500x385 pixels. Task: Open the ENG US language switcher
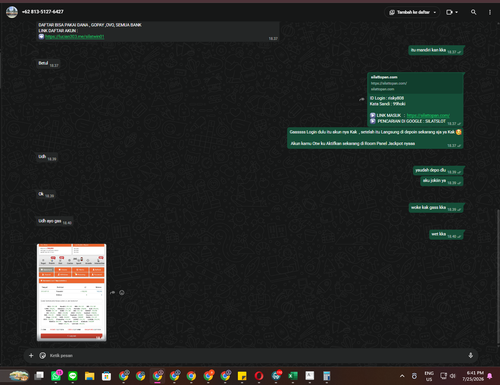(429, 376)
